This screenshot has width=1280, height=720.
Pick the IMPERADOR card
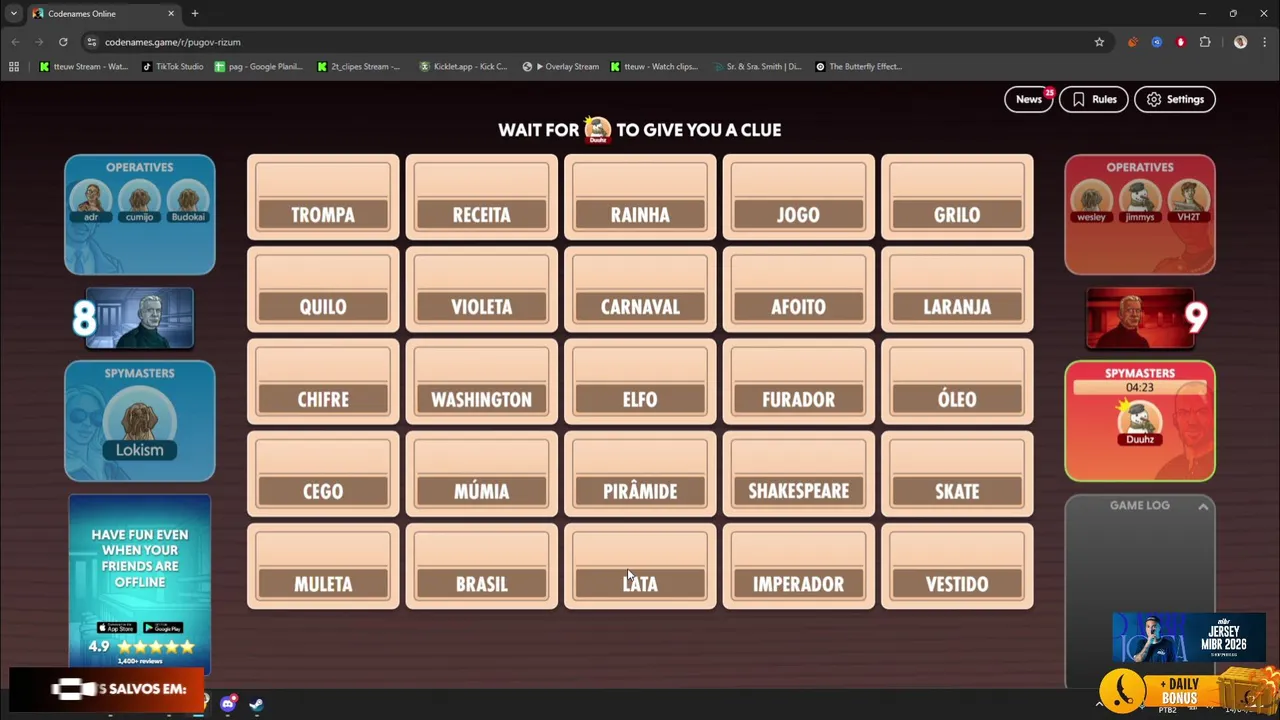coord(798,566)
